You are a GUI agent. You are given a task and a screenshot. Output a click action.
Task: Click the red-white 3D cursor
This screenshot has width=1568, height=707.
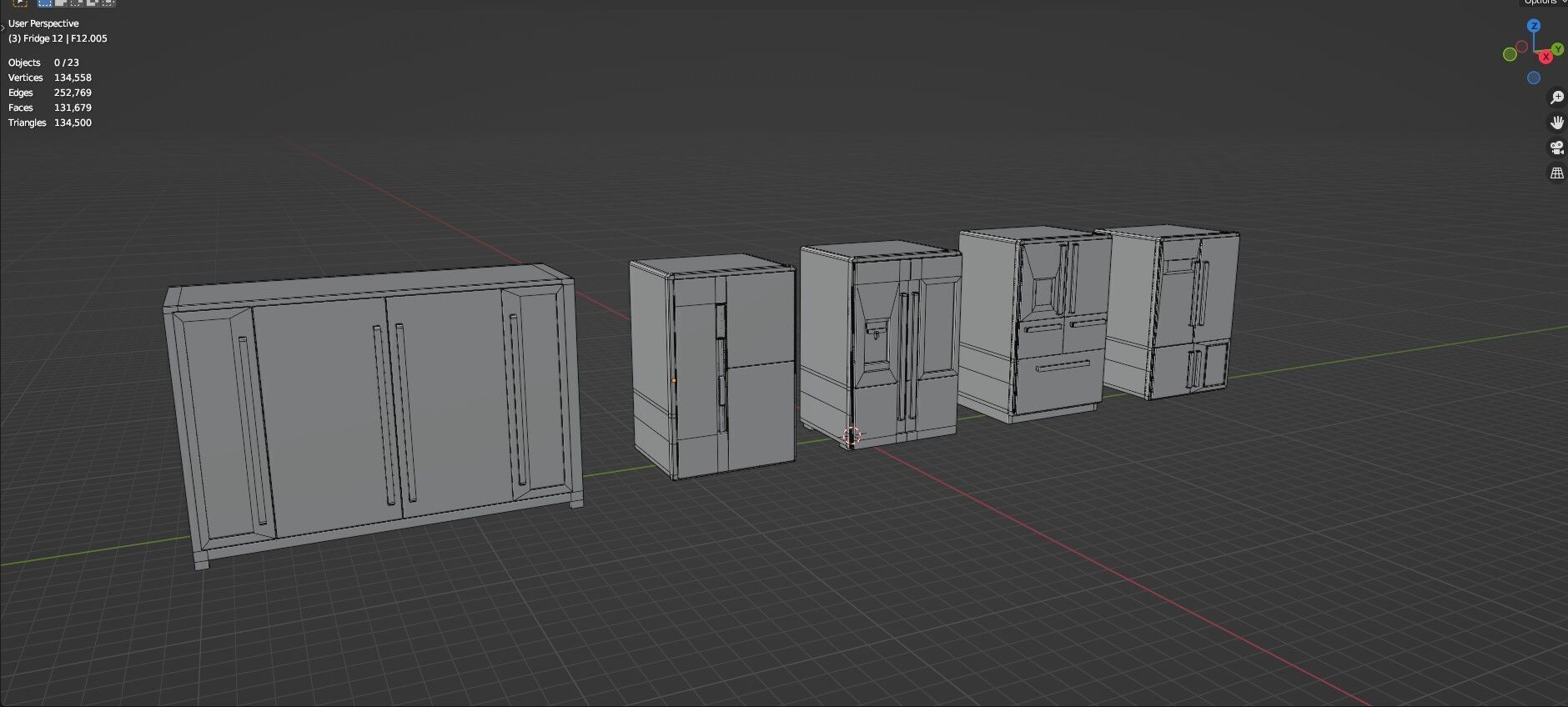pyautogui.click(x=851, y=436)
